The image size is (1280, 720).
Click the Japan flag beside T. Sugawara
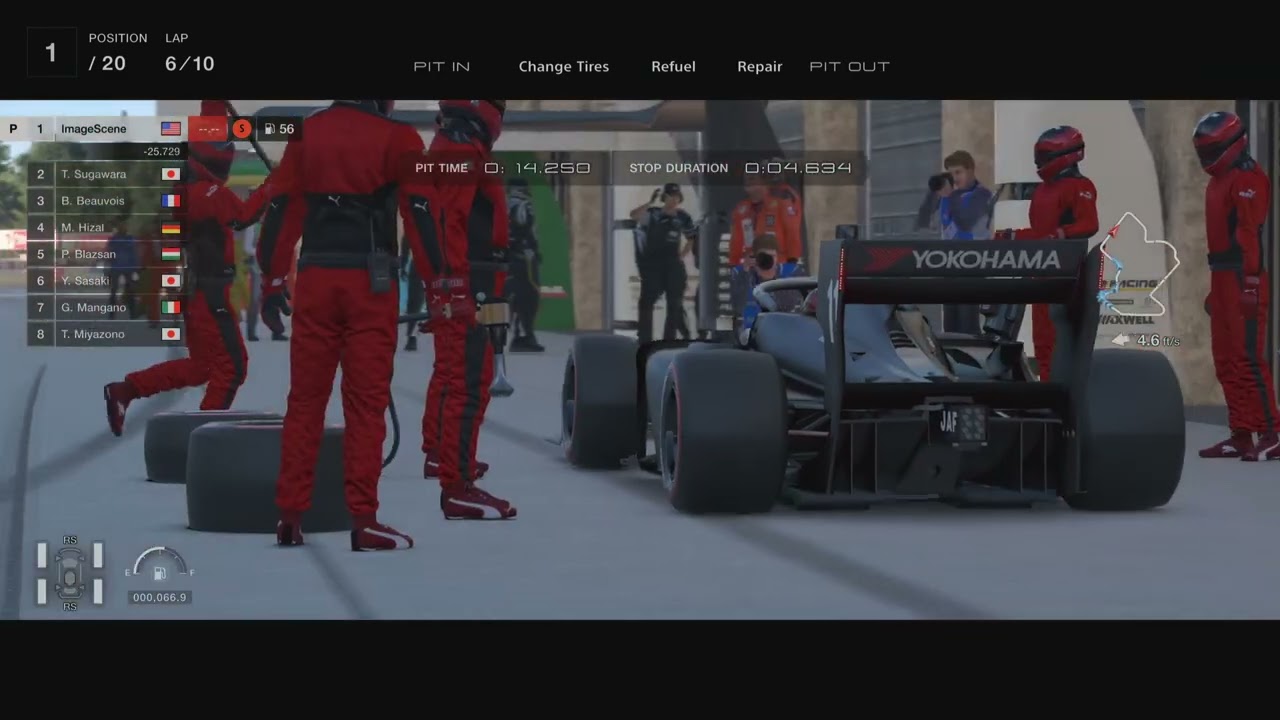pyautogui.click(x=171, y=174)
